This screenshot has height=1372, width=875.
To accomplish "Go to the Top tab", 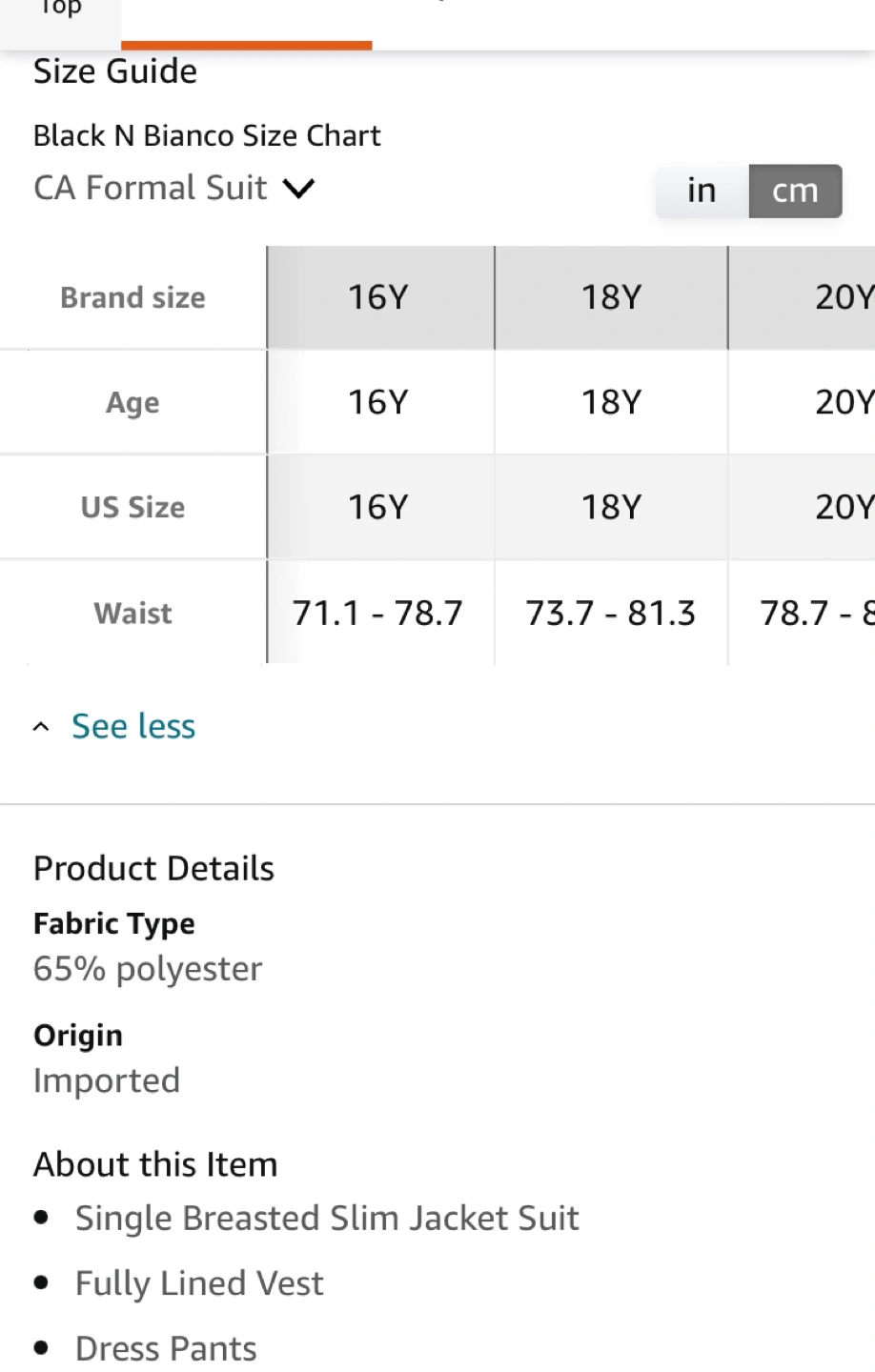I will point(60,11).
